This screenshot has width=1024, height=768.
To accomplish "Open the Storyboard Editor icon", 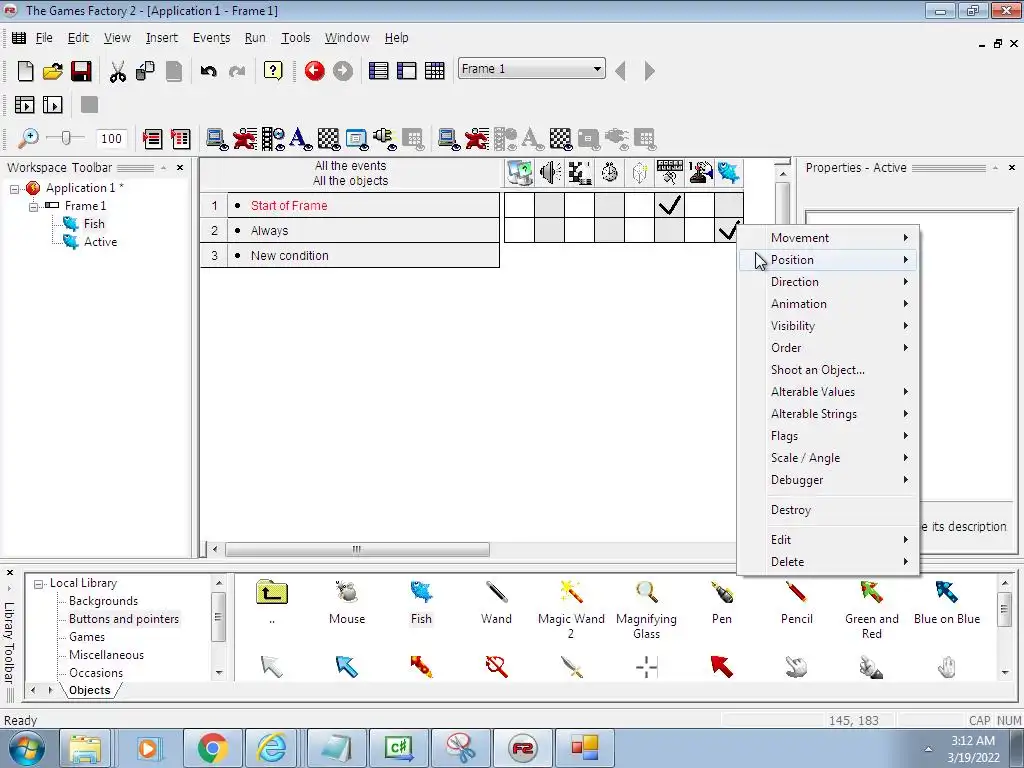I will (x=378, y=71).
